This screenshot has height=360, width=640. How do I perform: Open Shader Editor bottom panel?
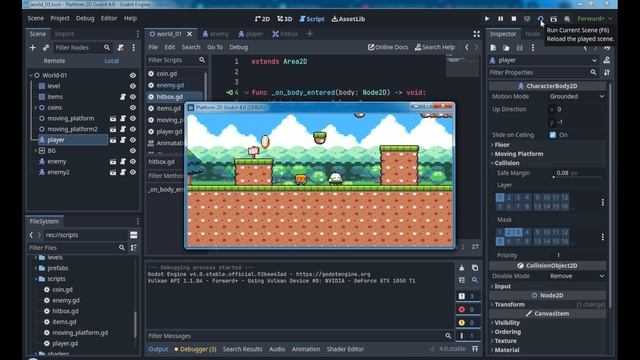(345, 349)
